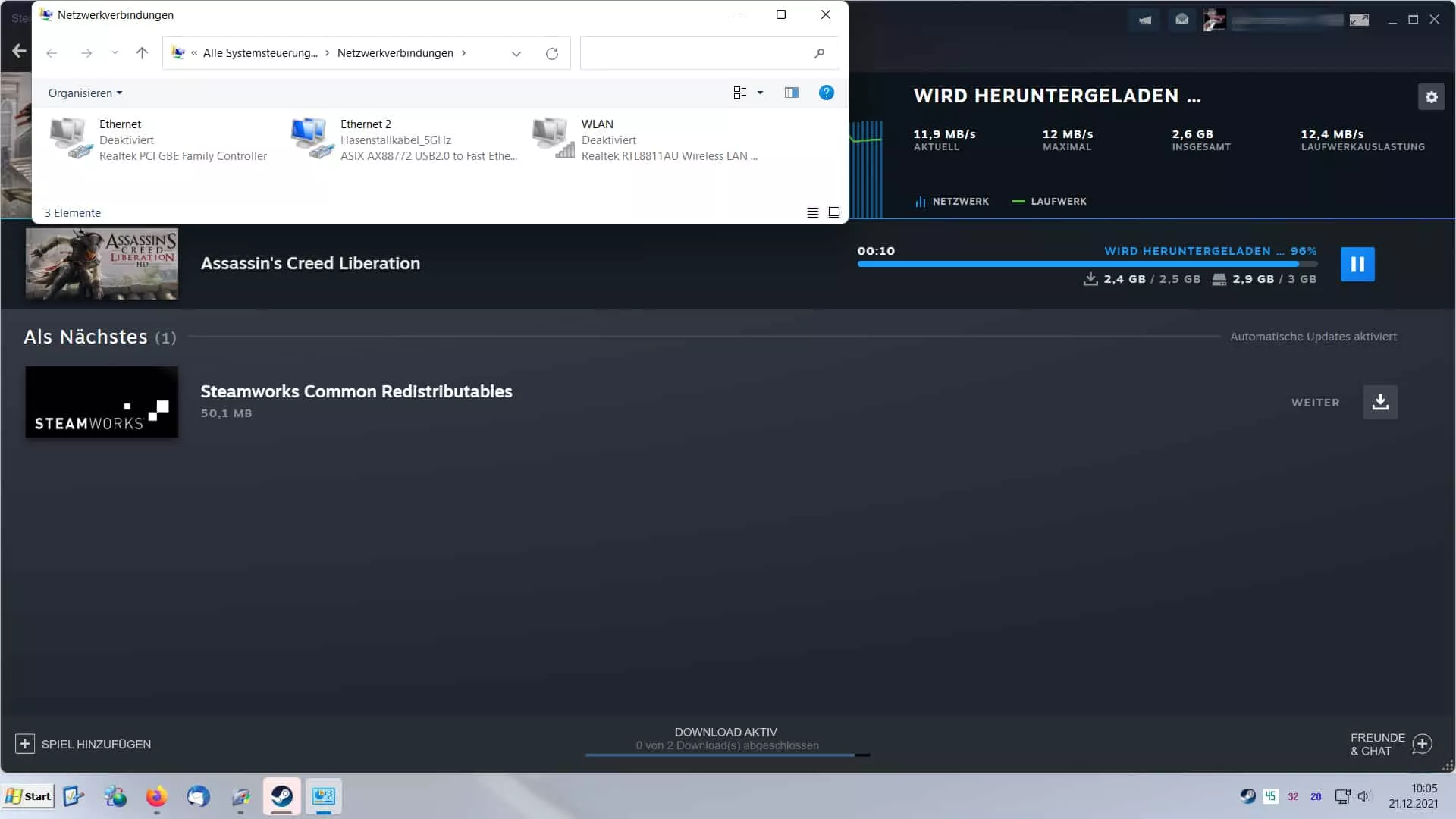1456x819 pixels.
Task: Click '3 Elemente' status bar text
Action: coord(73,213)
